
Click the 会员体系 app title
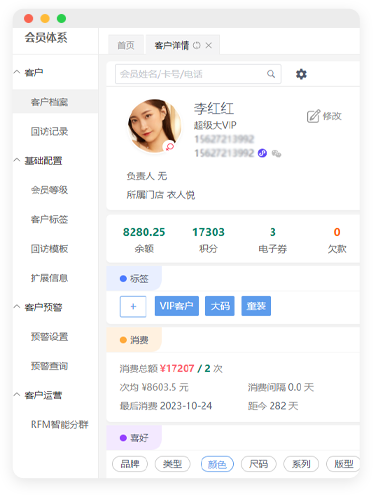point(46,37)
